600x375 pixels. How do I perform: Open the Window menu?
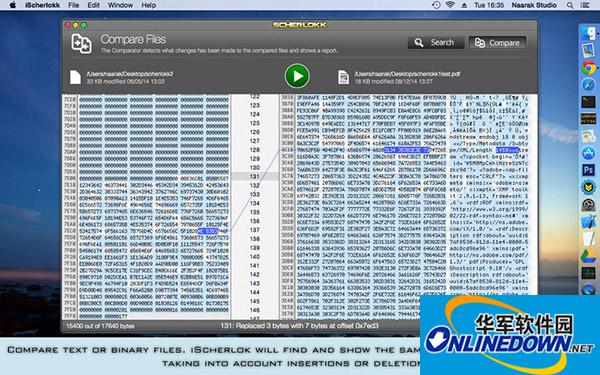point(120,5)
